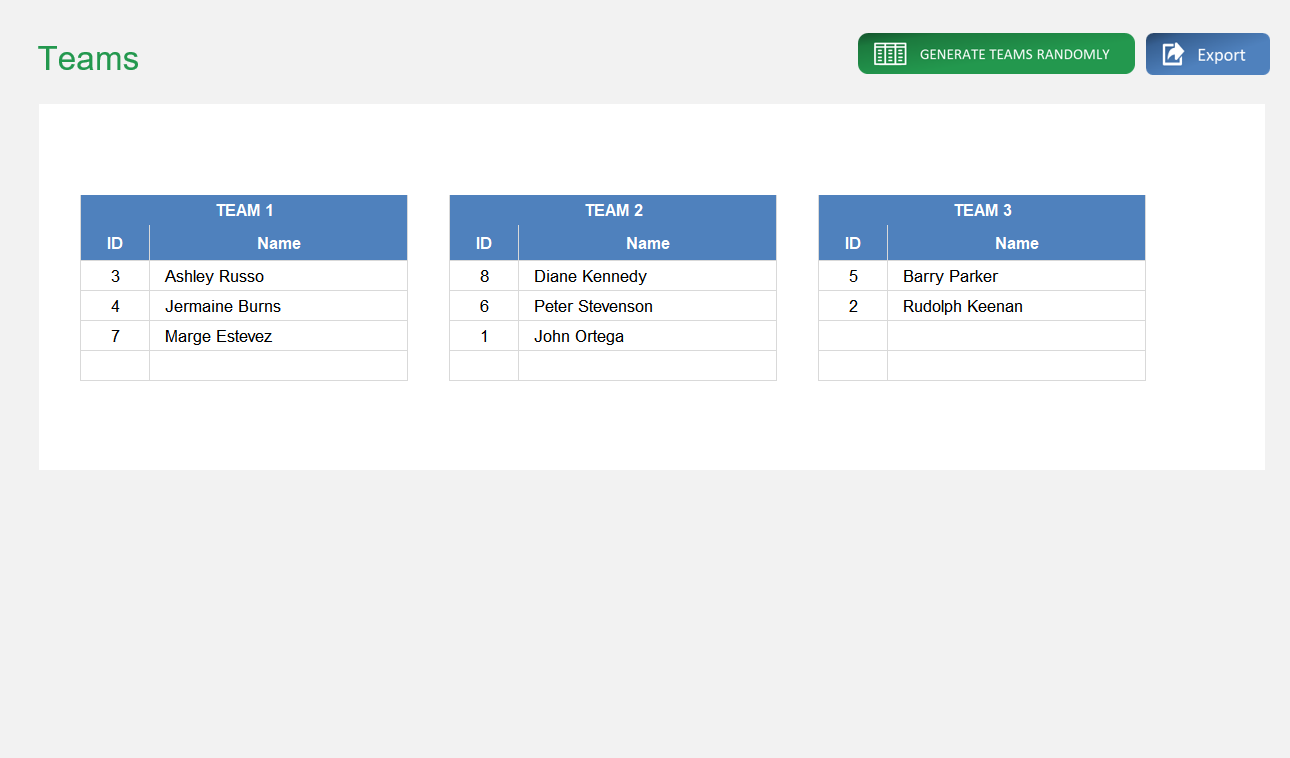The width and height of the screenshot is (1290, 758).
Task: Select Peter Stevenson in TEAM 2
Action: point(593,306)
